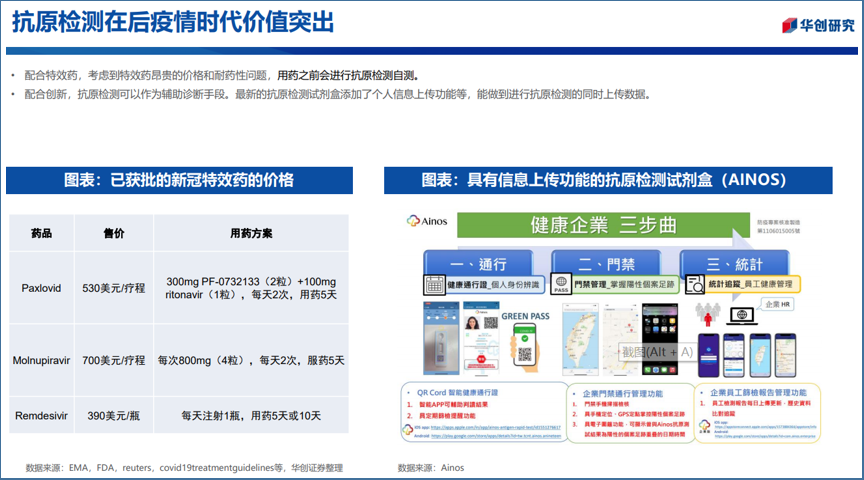This screenshot has width=864, height=480.
Task: Click the 健康通行證_個人身份辨識 label
Action: 493,284
